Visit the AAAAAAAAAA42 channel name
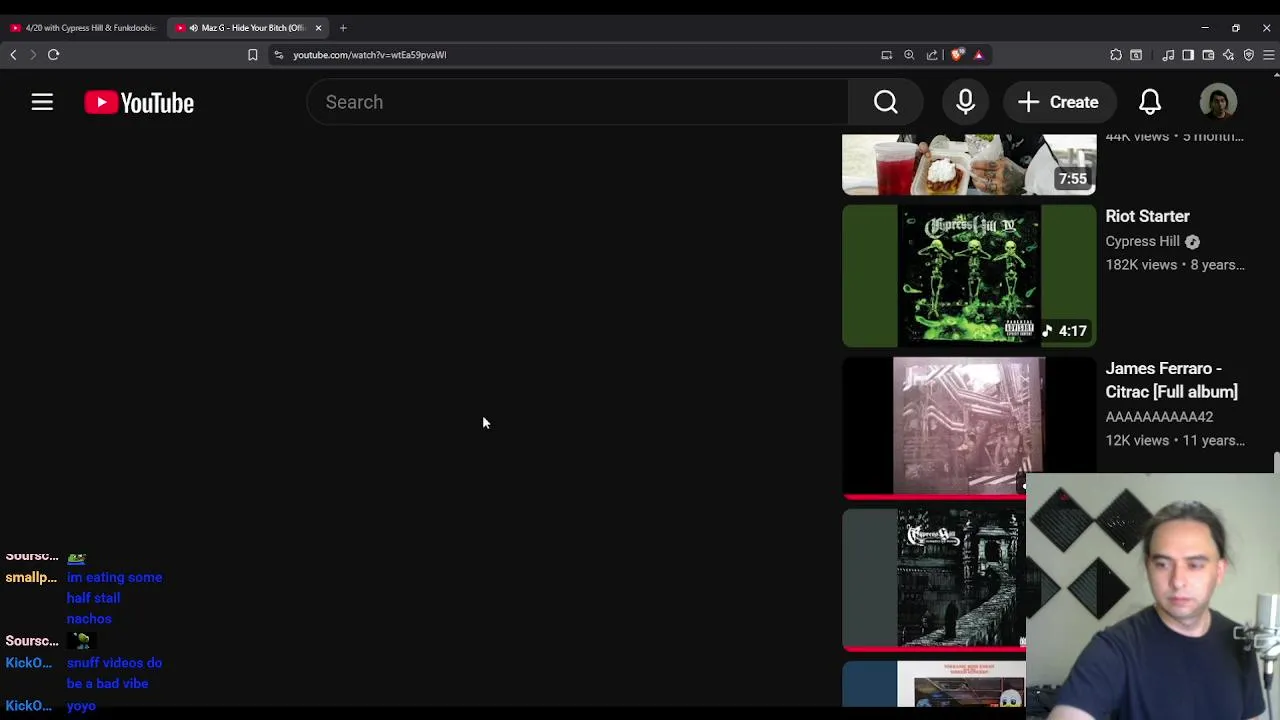Screen dimensions: 1280x720 coord(1159,417)
